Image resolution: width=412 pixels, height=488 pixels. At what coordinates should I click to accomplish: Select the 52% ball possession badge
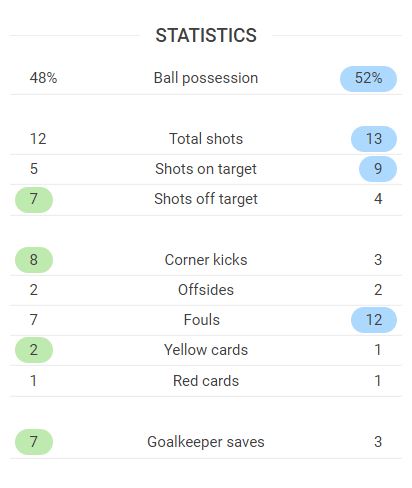click(x=368, y=79)
